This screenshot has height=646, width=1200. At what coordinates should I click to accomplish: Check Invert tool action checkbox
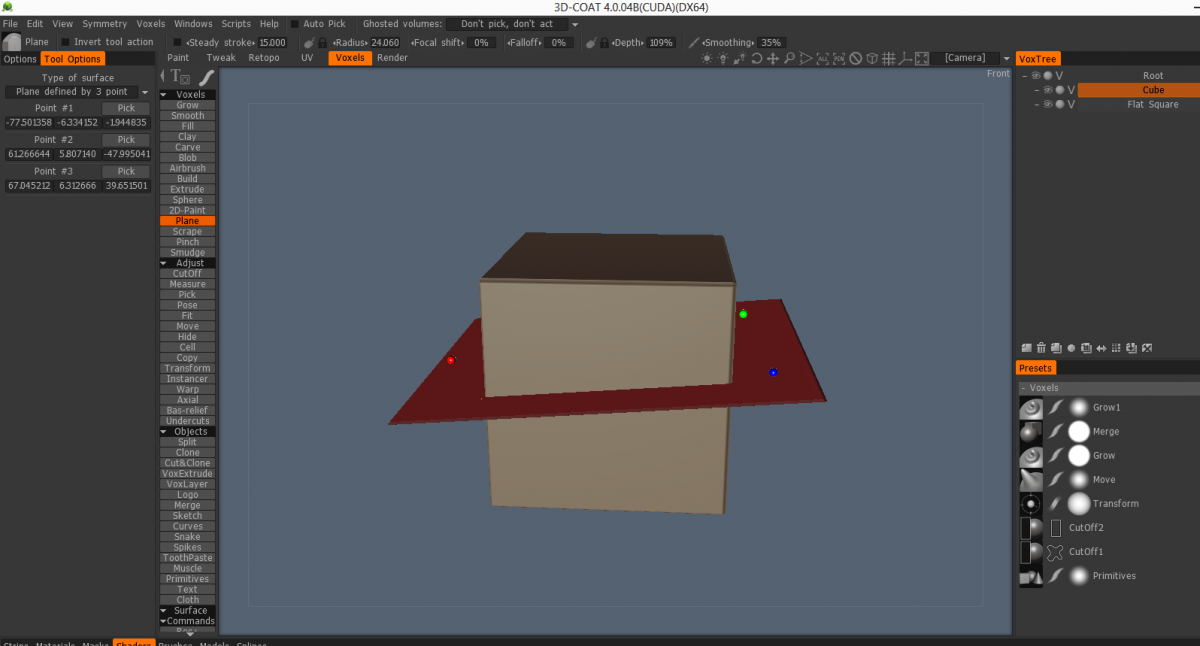[x=66, y=42]
